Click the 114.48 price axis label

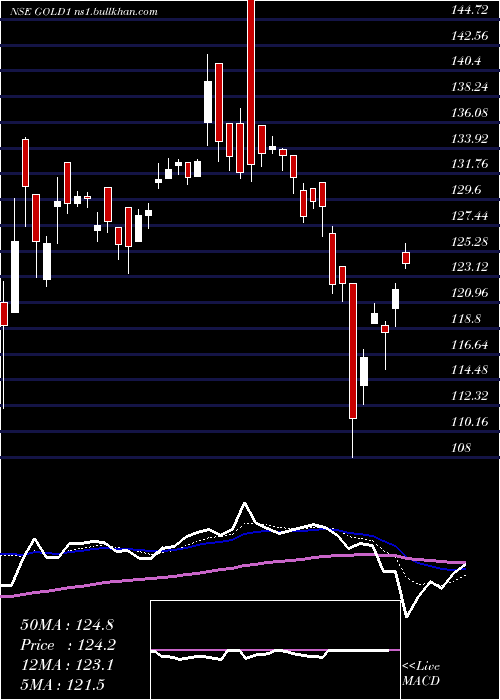(x=471, y=370)
